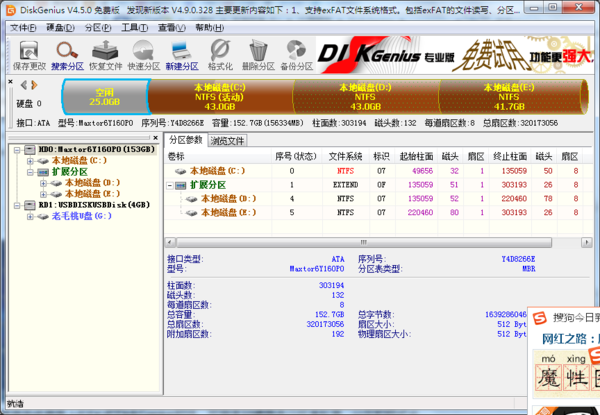The height and width of the screenshot is (415, 600).
Task: Select 老毛桃U盘(G:) in tree
Action: coord(82,216)
